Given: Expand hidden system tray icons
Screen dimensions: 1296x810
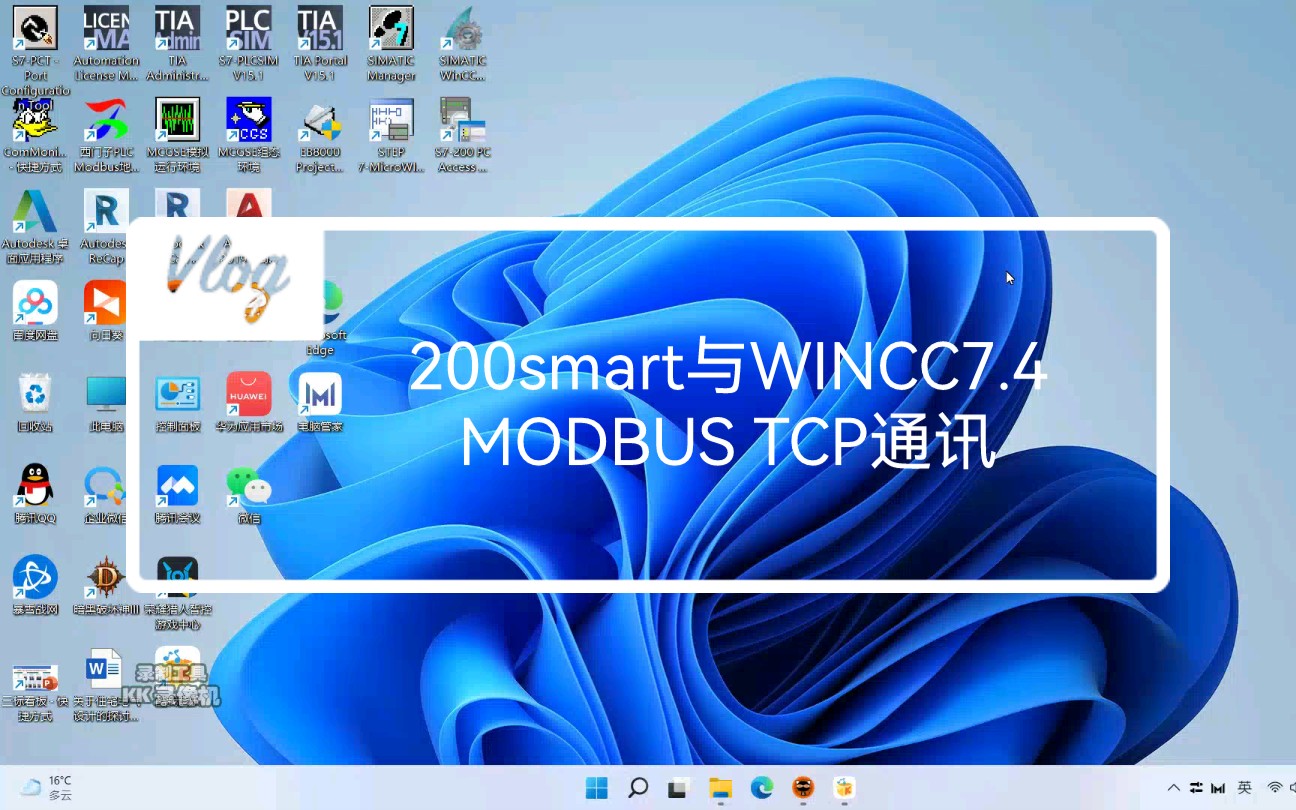Looking at the screenshot, I should [1173, 788].
